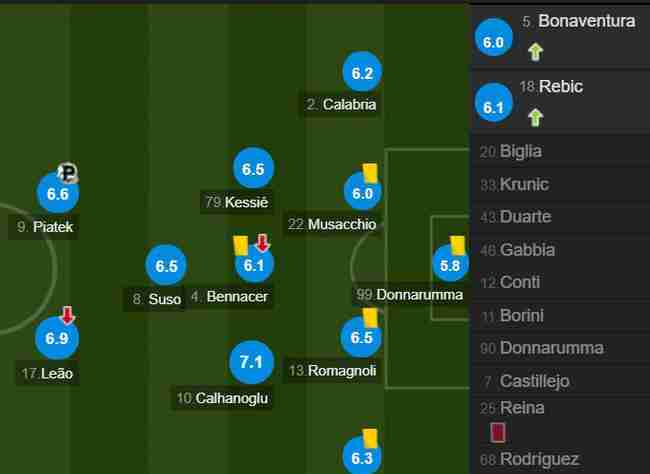Click Musacchio's yellow card icon
650x474 pixels.
coord(370,173)
